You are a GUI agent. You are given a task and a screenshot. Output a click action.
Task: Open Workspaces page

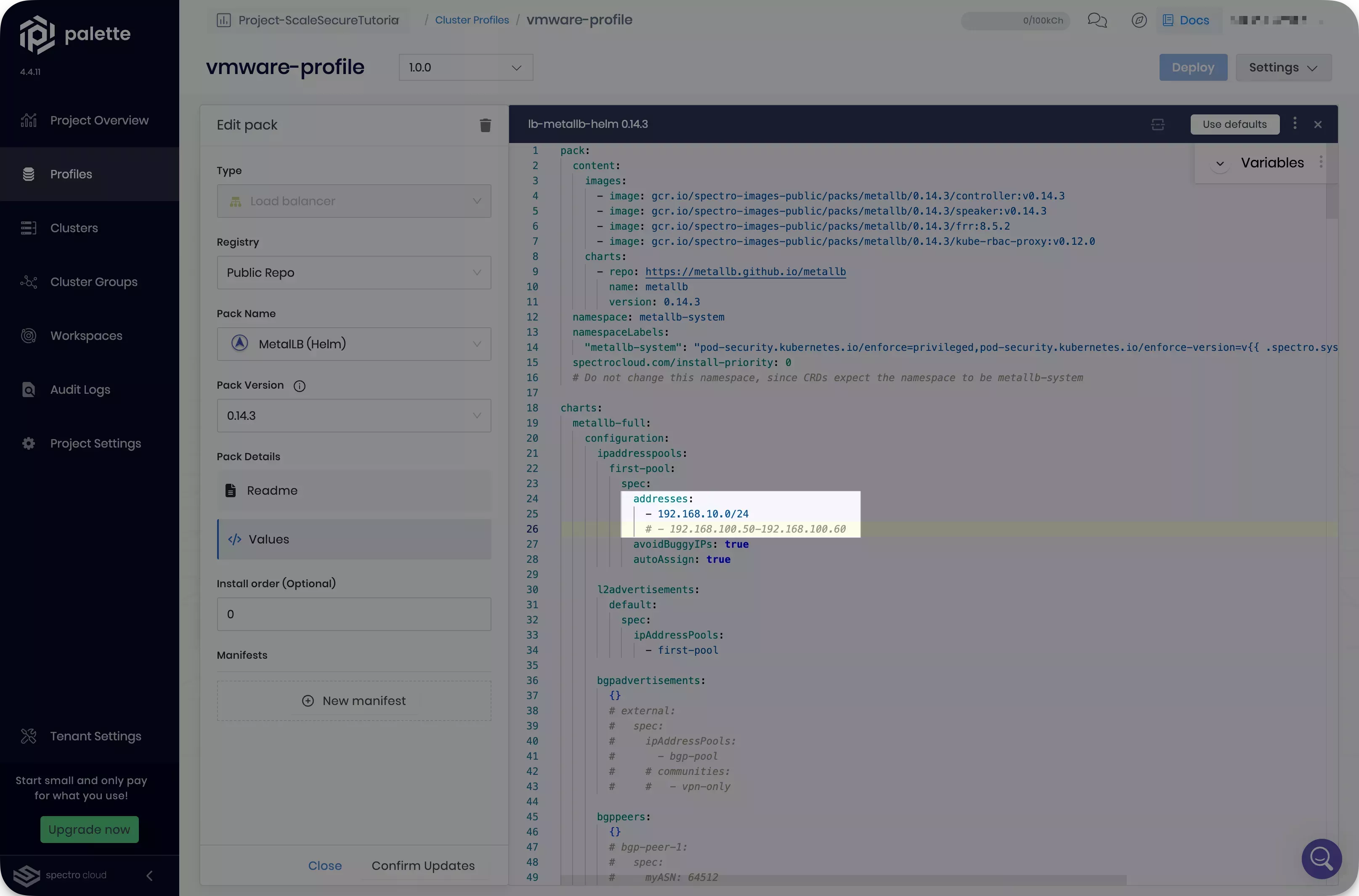[x=89, y=335]
